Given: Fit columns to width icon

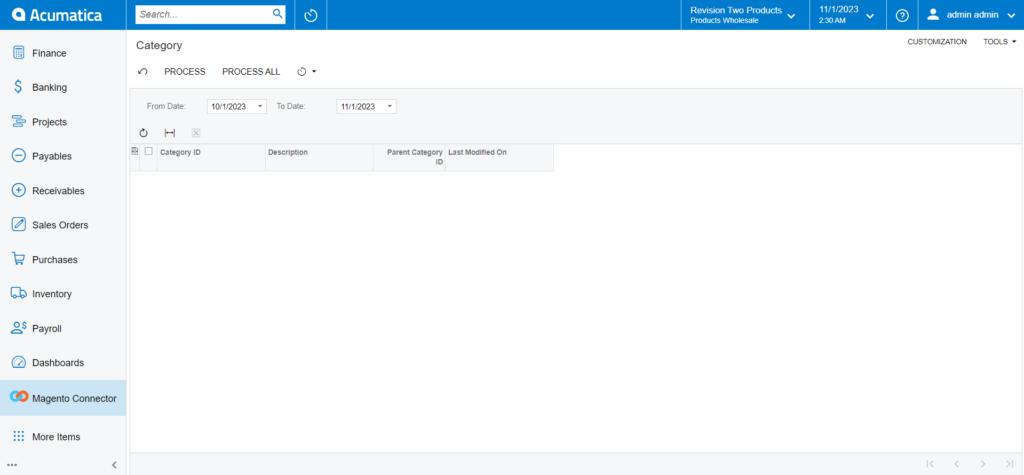Looking at the screenshot, I should pyautogui.click(x=170, y=133).
